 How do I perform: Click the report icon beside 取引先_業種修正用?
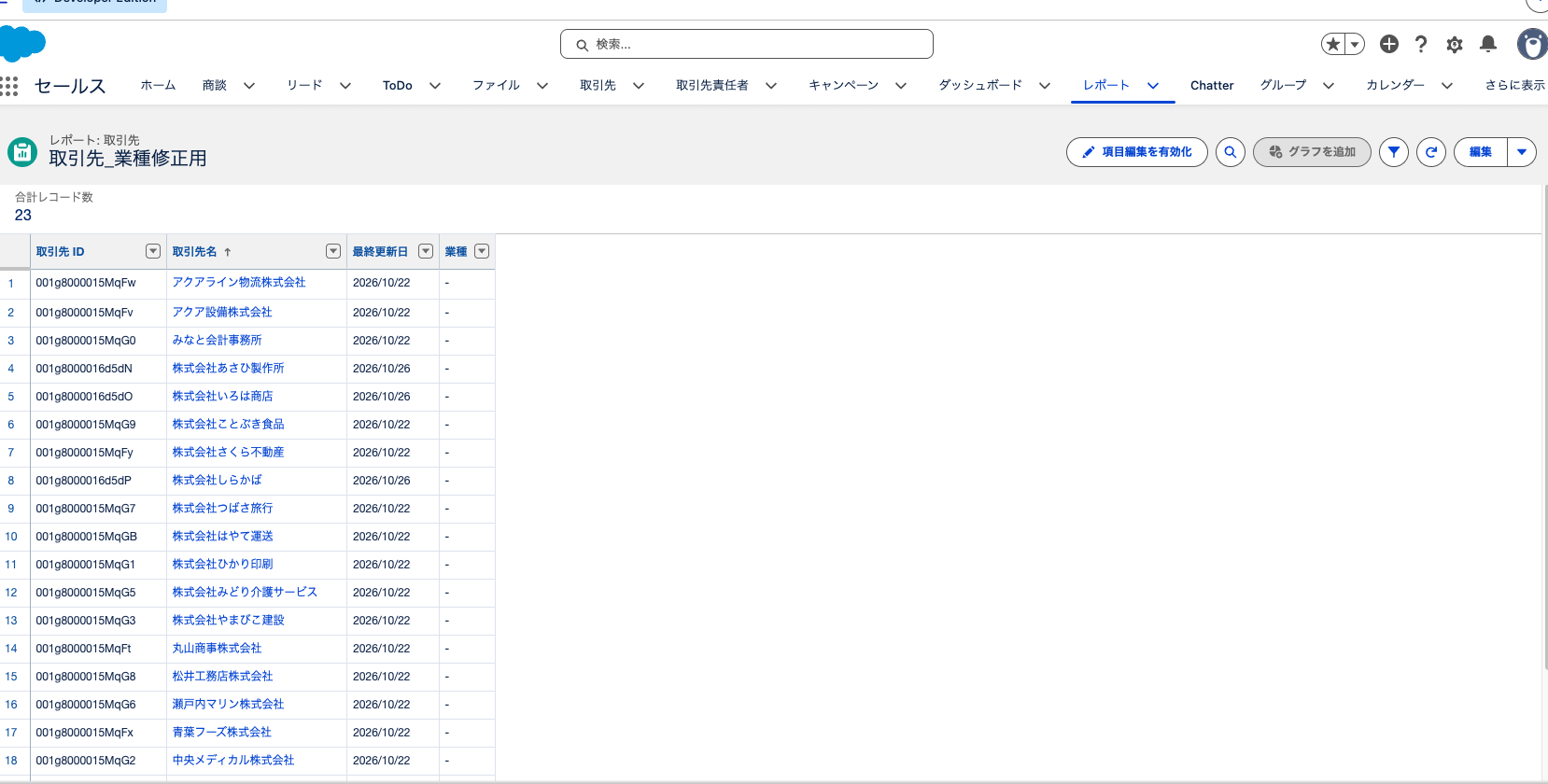(22, 152)
